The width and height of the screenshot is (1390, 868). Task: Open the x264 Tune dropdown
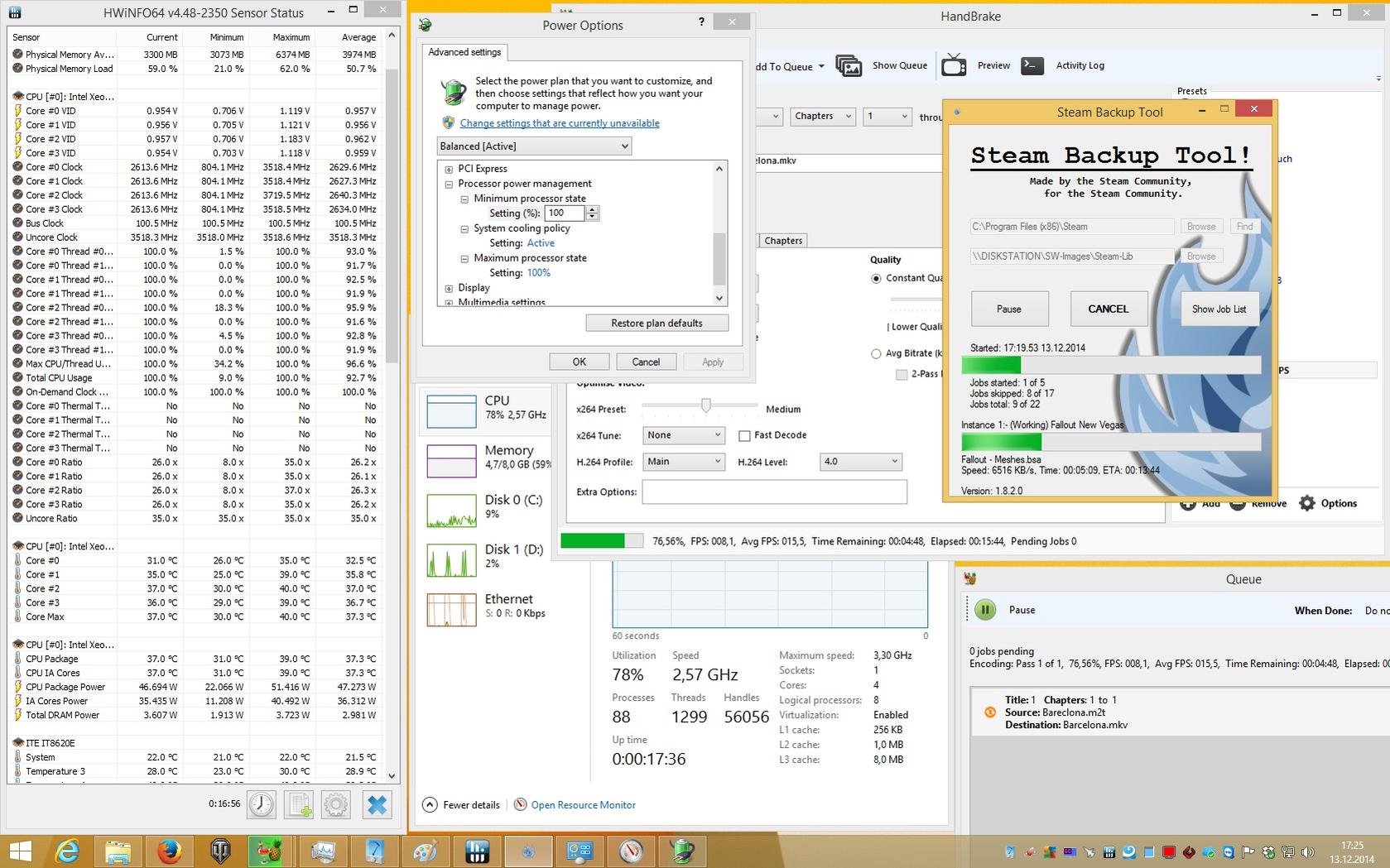coord(684,435)
